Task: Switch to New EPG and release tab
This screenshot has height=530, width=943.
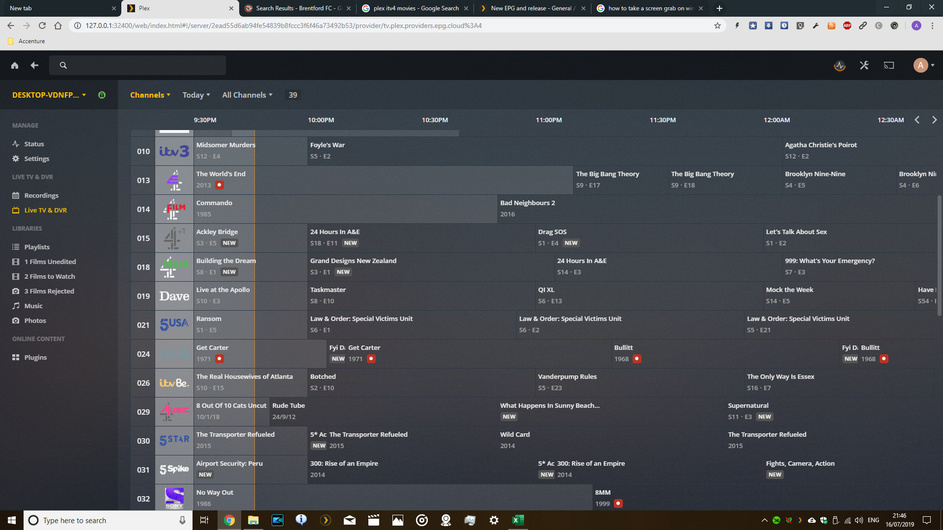Action: click(x=532, y=8)
